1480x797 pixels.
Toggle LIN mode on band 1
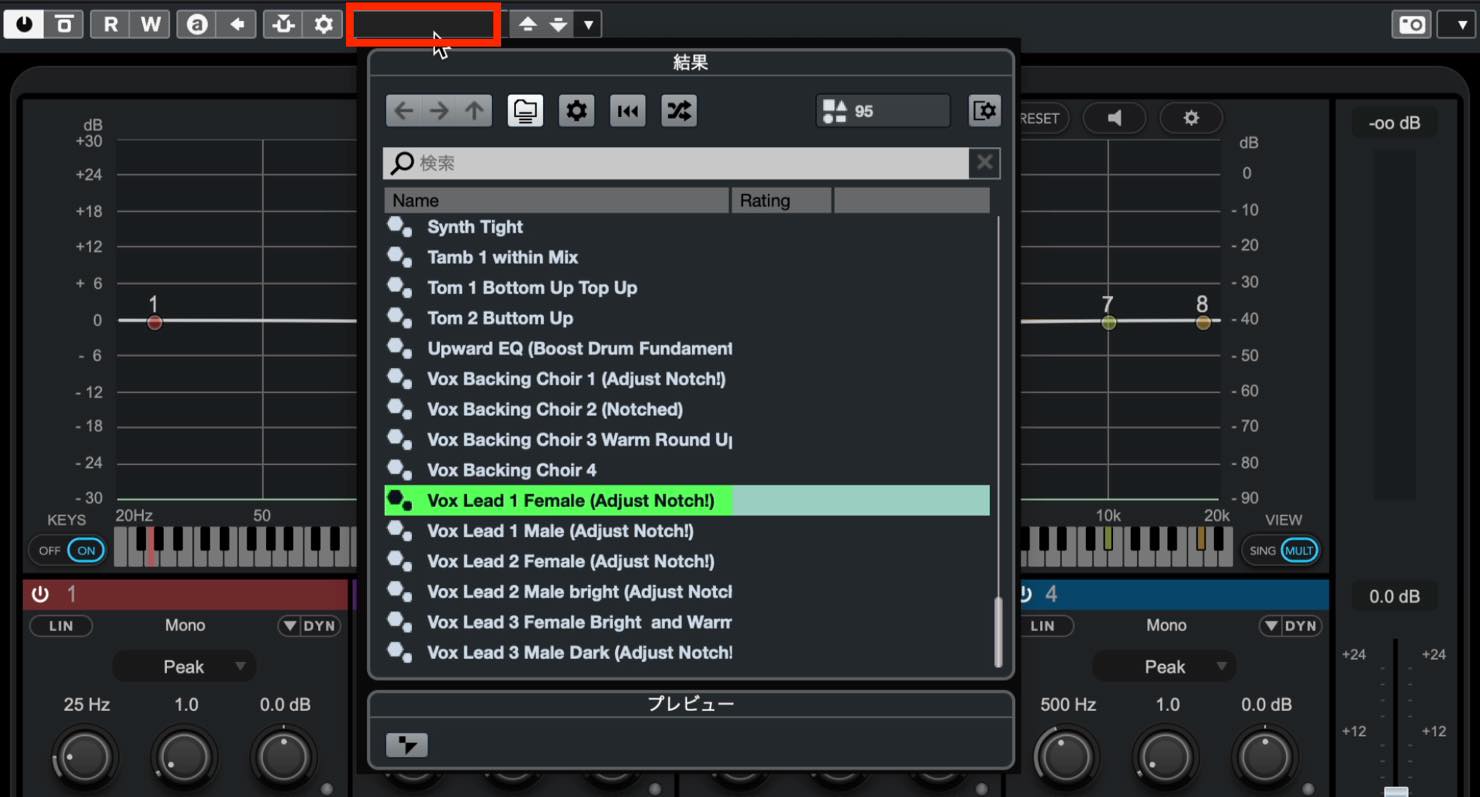coord(61,626)
